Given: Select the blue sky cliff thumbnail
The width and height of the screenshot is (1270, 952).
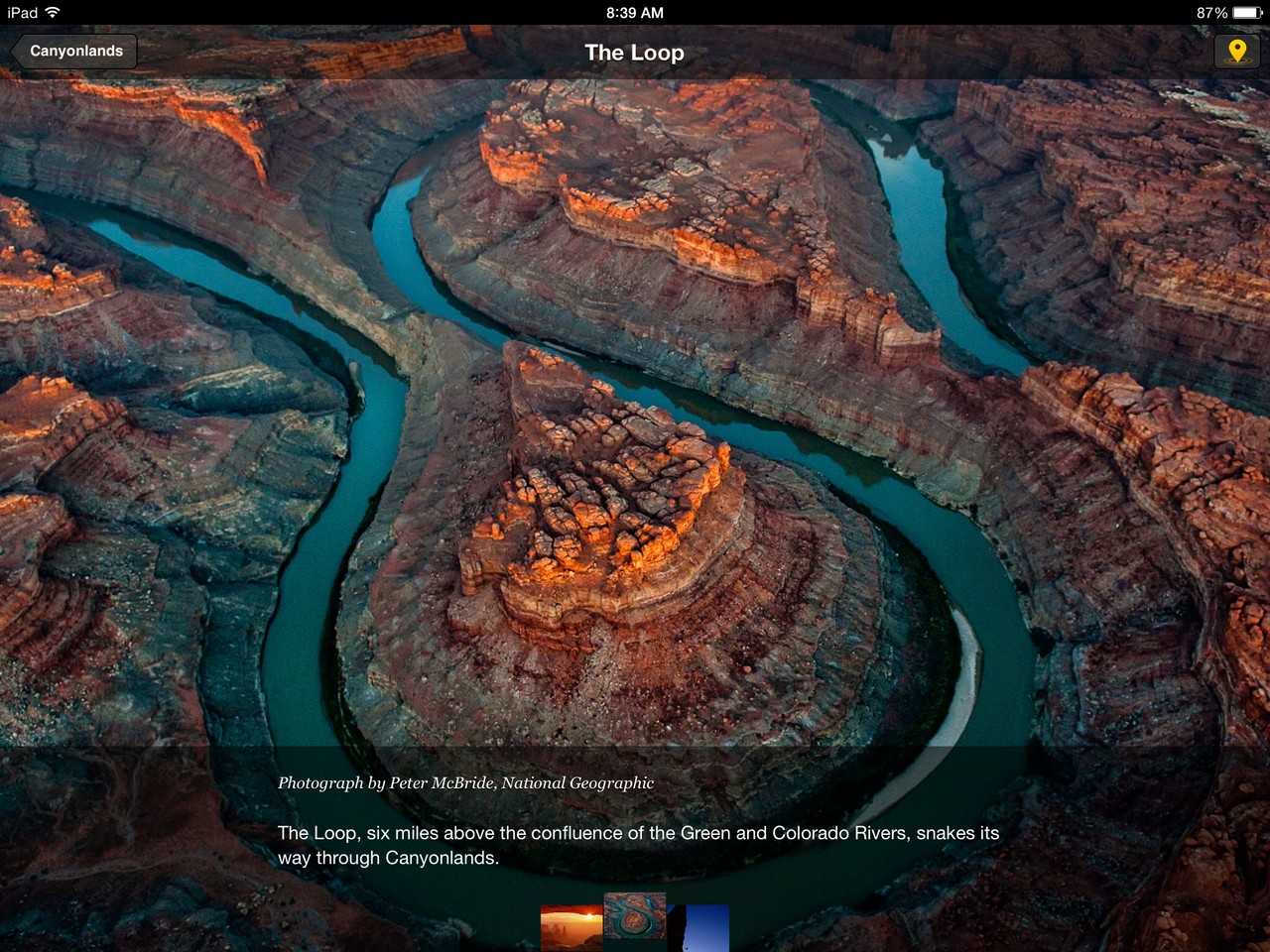Looking at the screenshot, I should (698, 928).
